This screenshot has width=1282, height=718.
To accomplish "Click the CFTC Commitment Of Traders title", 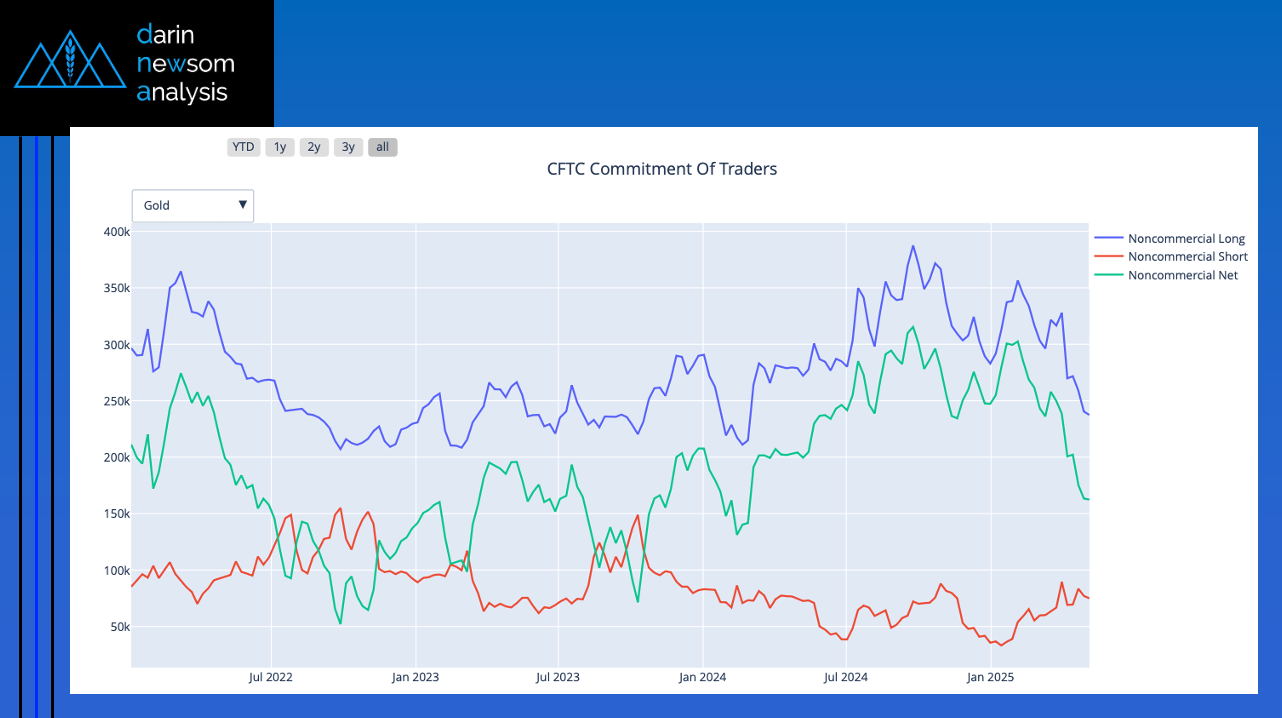I will [x=661, y=169].
